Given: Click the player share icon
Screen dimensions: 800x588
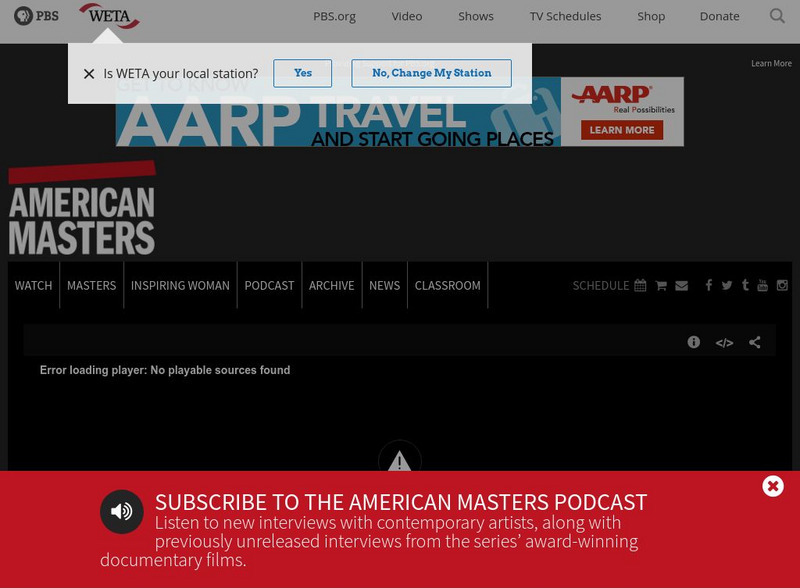Looking at the screenshot, I should tap(755, 342).
